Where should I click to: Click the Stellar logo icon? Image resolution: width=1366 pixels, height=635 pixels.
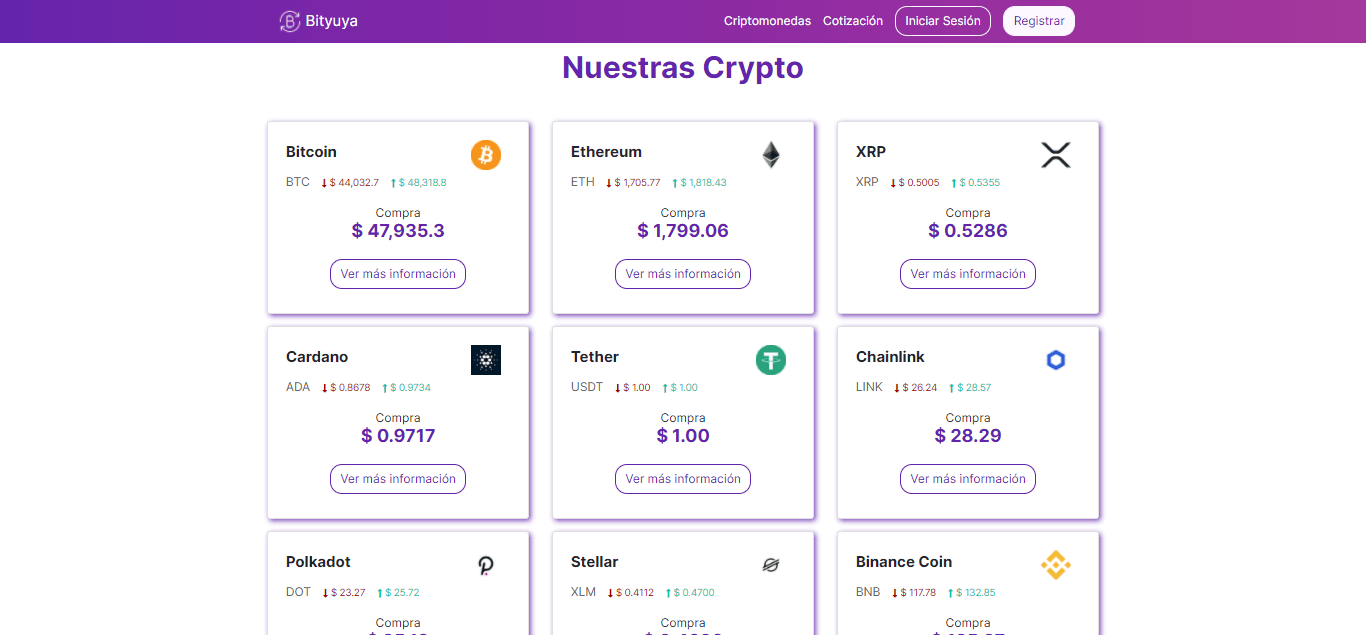click(771, 566)
